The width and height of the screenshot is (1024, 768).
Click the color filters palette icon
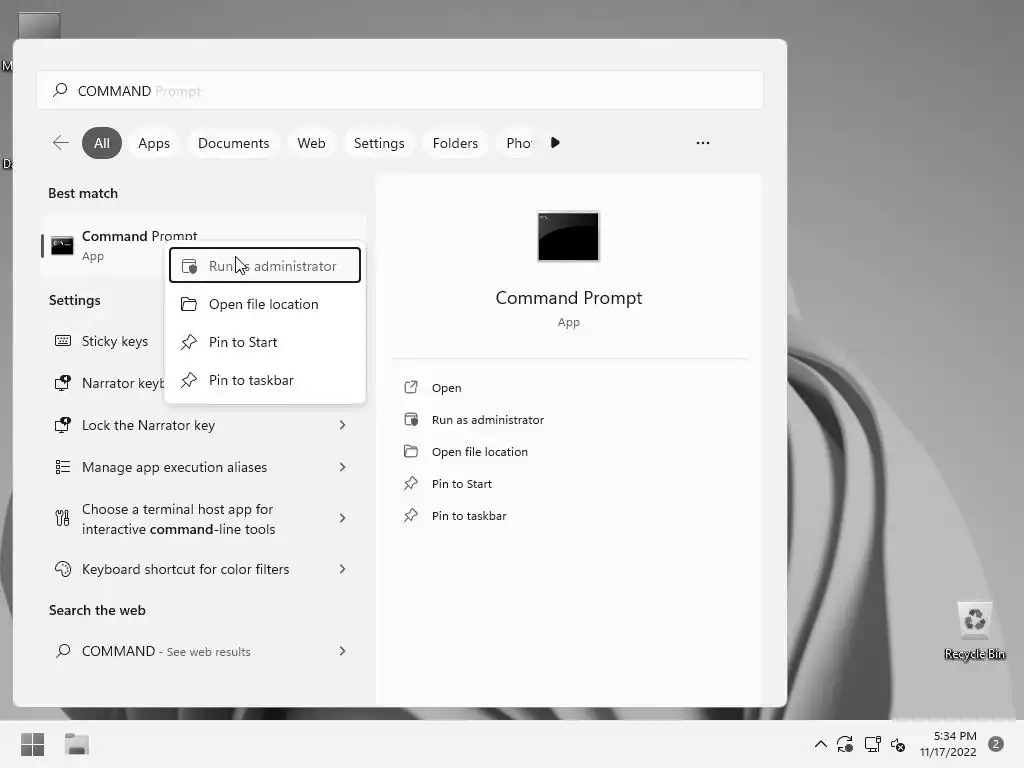click(x=63, y=569)
